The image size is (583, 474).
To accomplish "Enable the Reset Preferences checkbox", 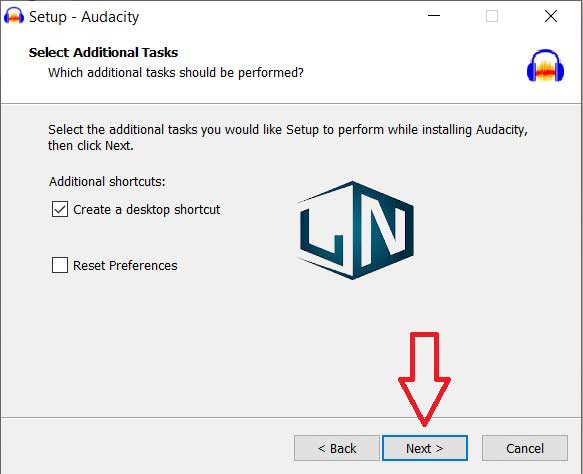I will coord(60,265).
